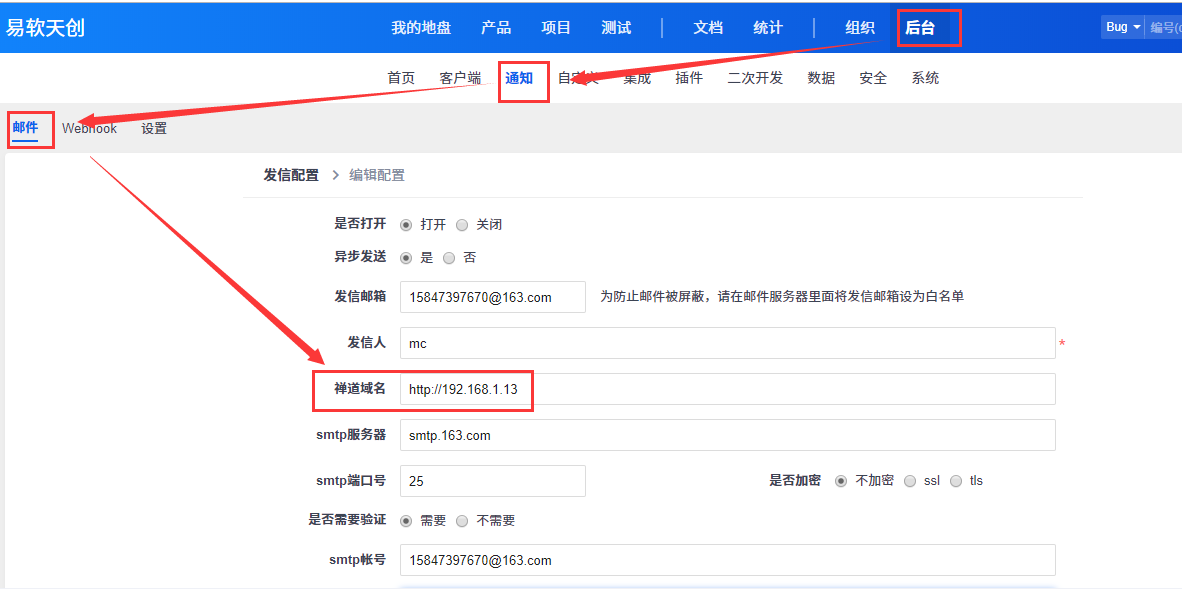Open the 统计 top menu
The width and height of the screenshot is (1182, 598).
click(x=768, y=28)
